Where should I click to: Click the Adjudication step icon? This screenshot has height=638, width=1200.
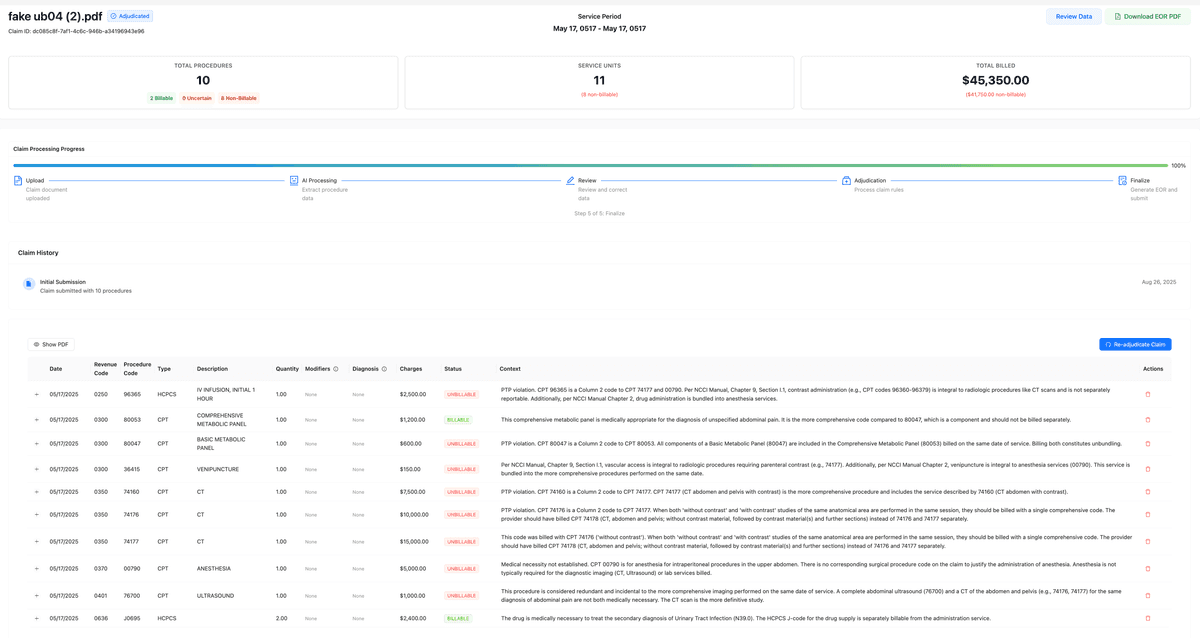(846, 181)
